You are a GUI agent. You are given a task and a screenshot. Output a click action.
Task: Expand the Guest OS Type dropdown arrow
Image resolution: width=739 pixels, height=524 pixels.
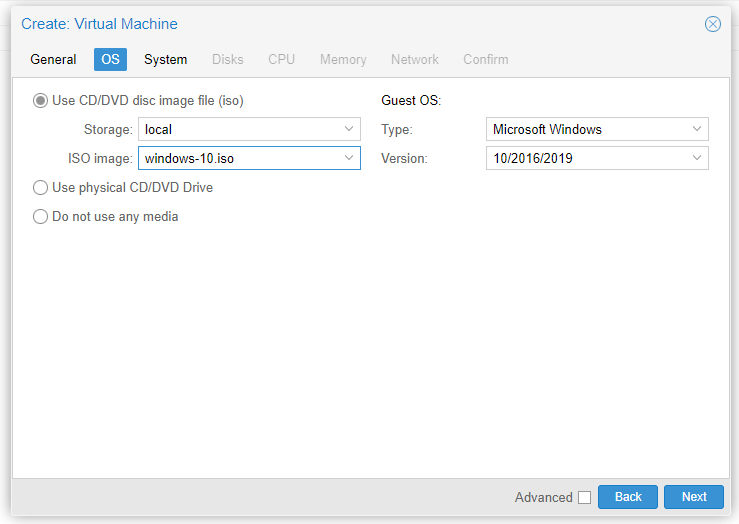point(697,129)
